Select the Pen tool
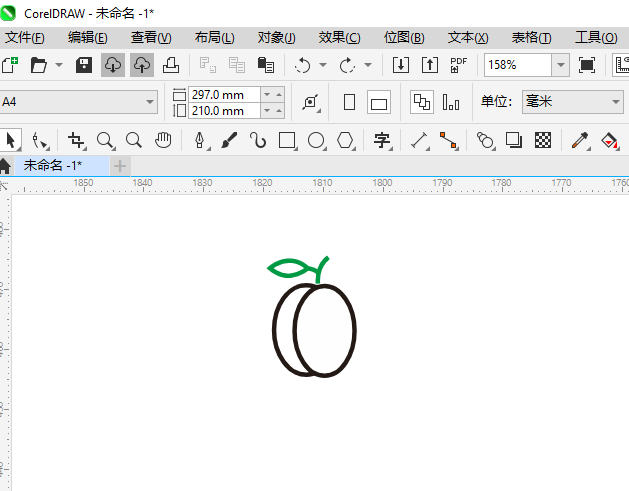The image size is (629, 491). coord(200,140)
